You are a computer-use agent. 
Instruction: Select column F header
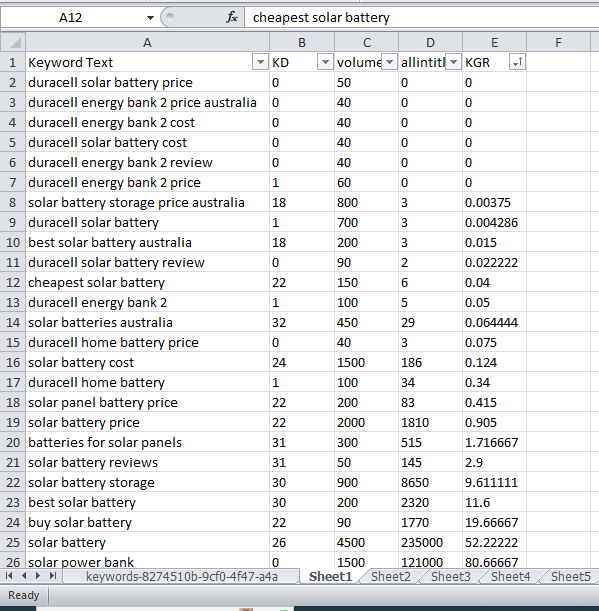point(558,42)
